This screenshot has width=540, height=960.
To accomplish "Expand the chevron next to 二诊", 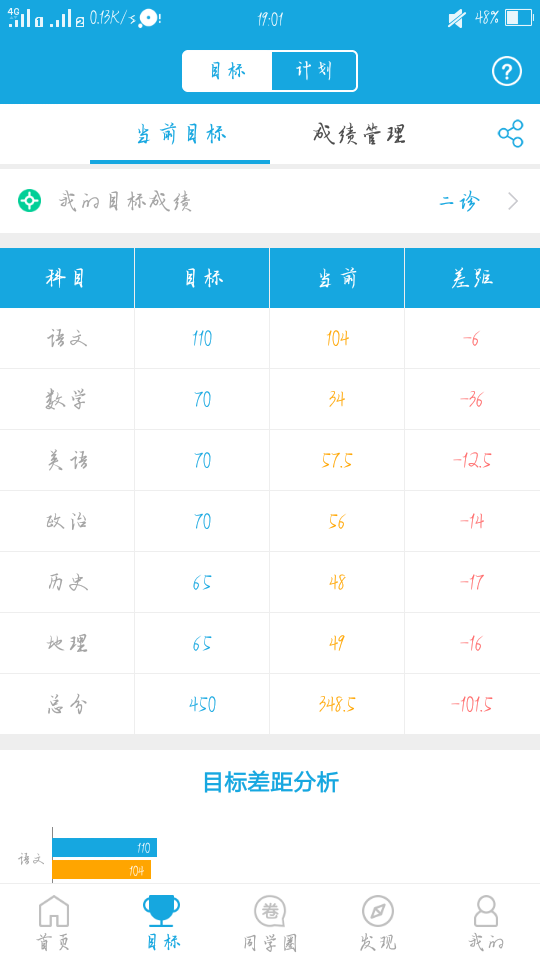I will click(513, 201).
